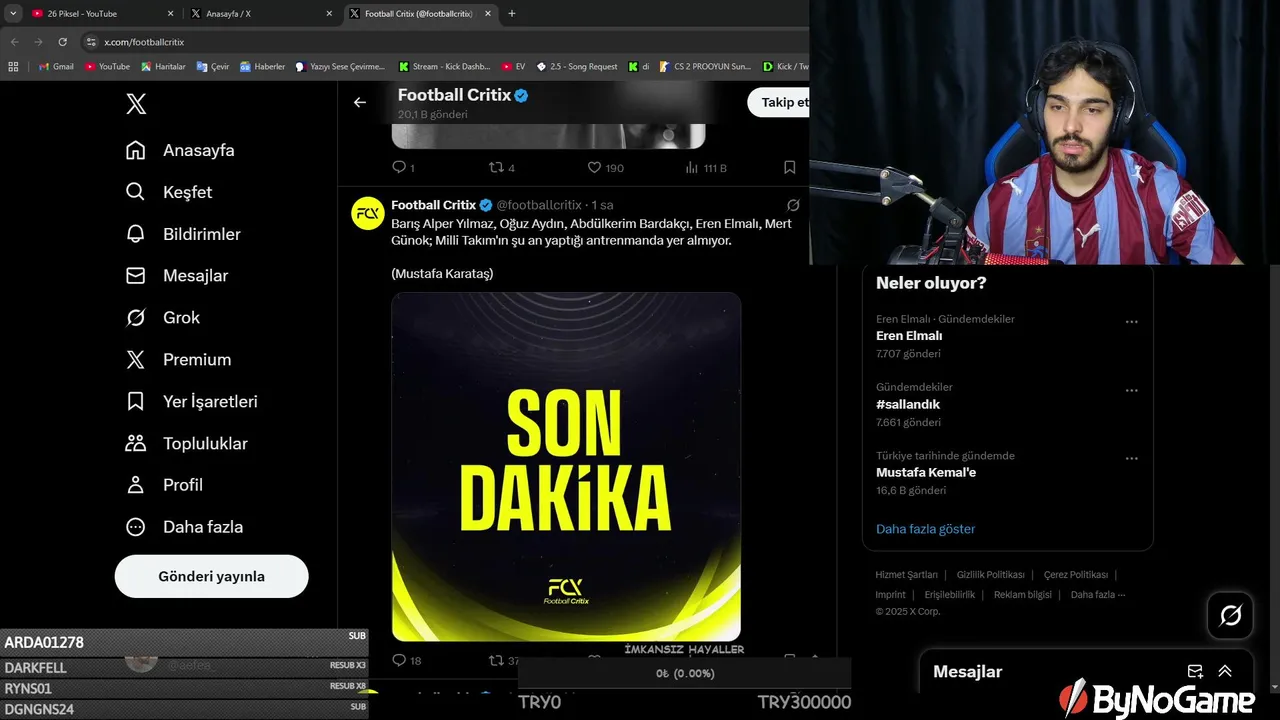Viewport: 1280px width, 720px height.
Task: Open Gizlilik Politikası footer link
Action: 990,575
